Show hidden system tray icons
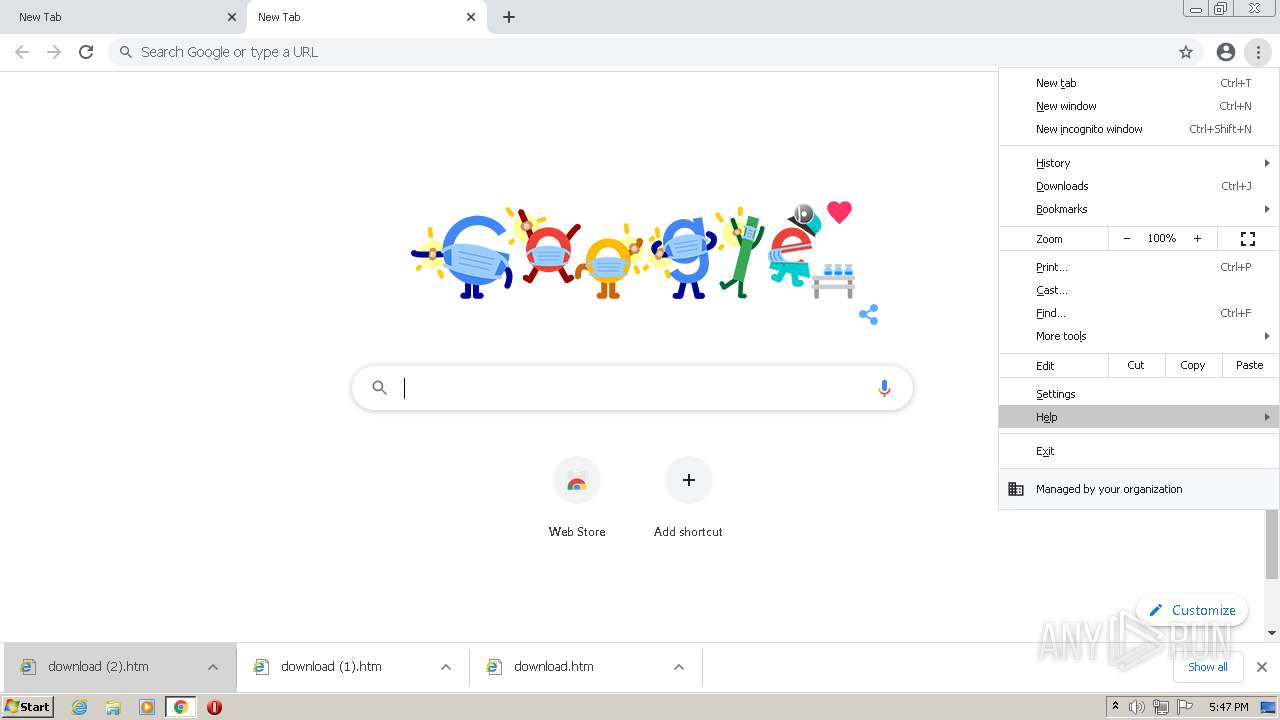Image resolution: width=1280 pixels, height=720 pixels. 1115,707
